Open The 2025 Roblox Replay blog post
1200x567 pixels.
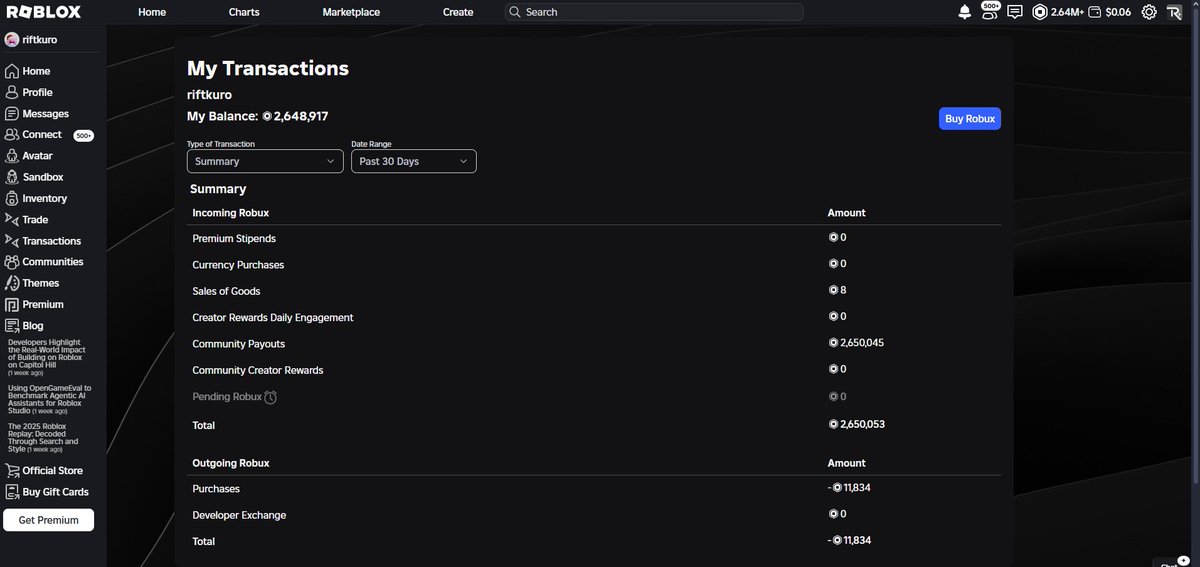coord(43,437)
